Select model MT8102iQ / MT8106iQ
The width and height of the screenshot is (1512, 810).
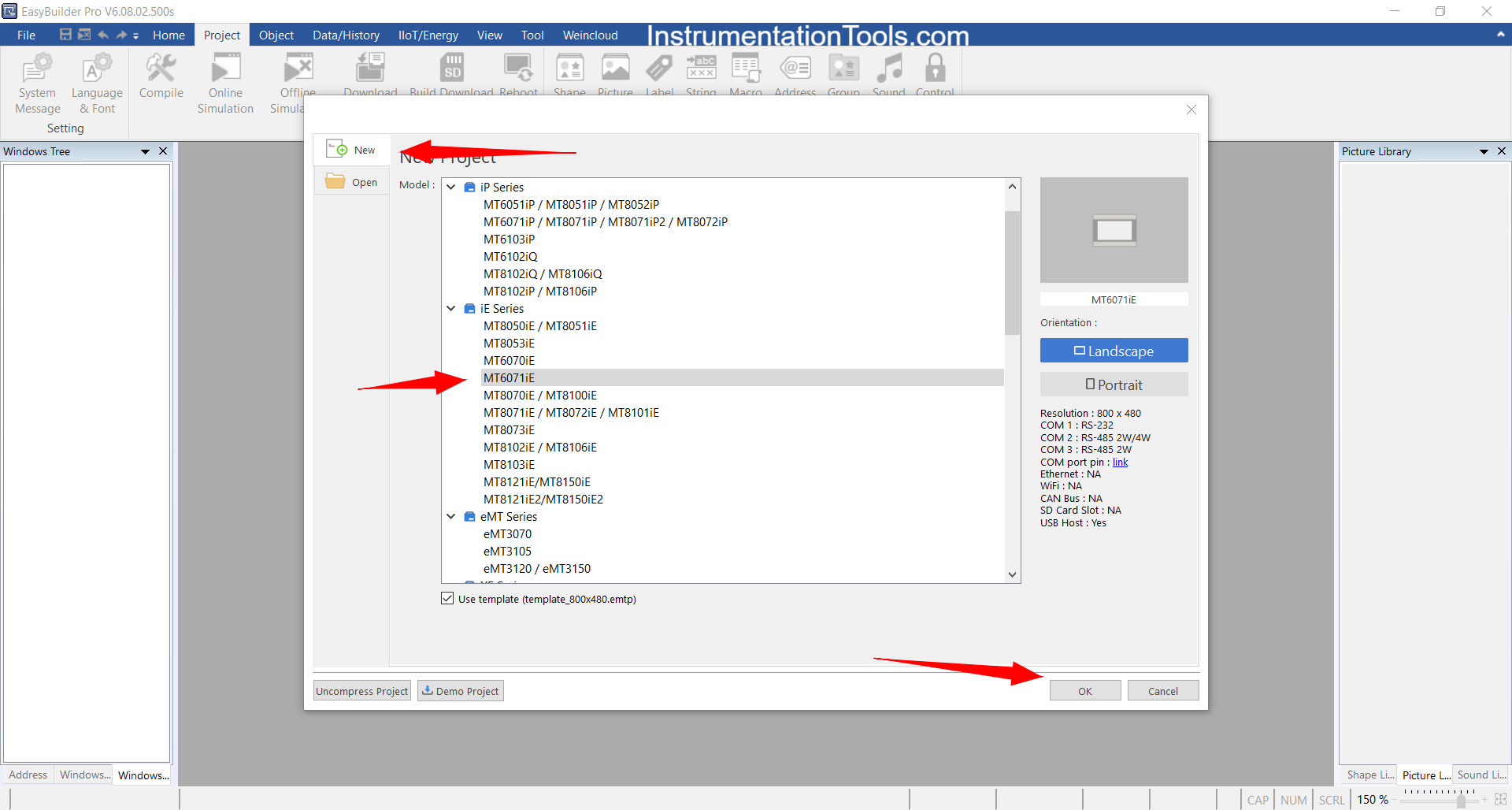pyautogui.click(x=543, y=273)
